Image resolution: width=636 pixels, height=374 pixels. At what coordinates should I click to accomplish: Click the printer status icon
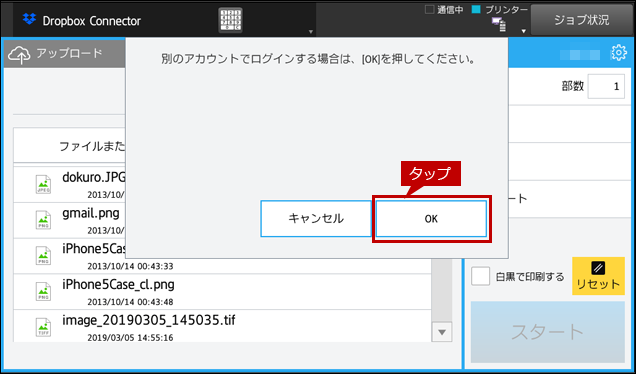coord(499,25)
